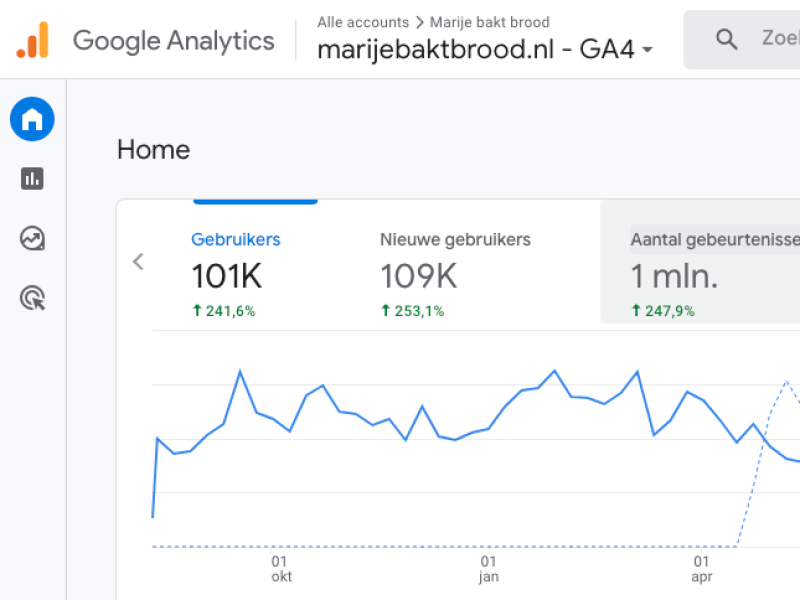Click the Home page title
800x600 pixels.
(x=153, y=149)
